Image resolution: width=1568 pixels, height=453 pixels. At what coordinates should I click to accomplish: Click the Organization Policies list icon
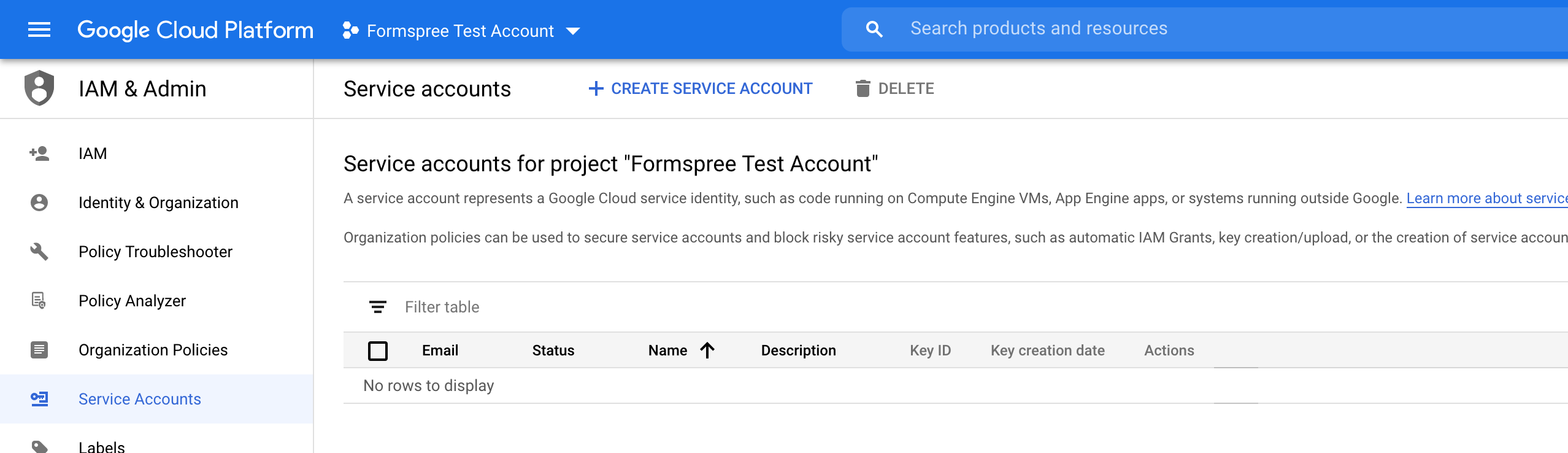pyautogui.click(x=39, y=350)
